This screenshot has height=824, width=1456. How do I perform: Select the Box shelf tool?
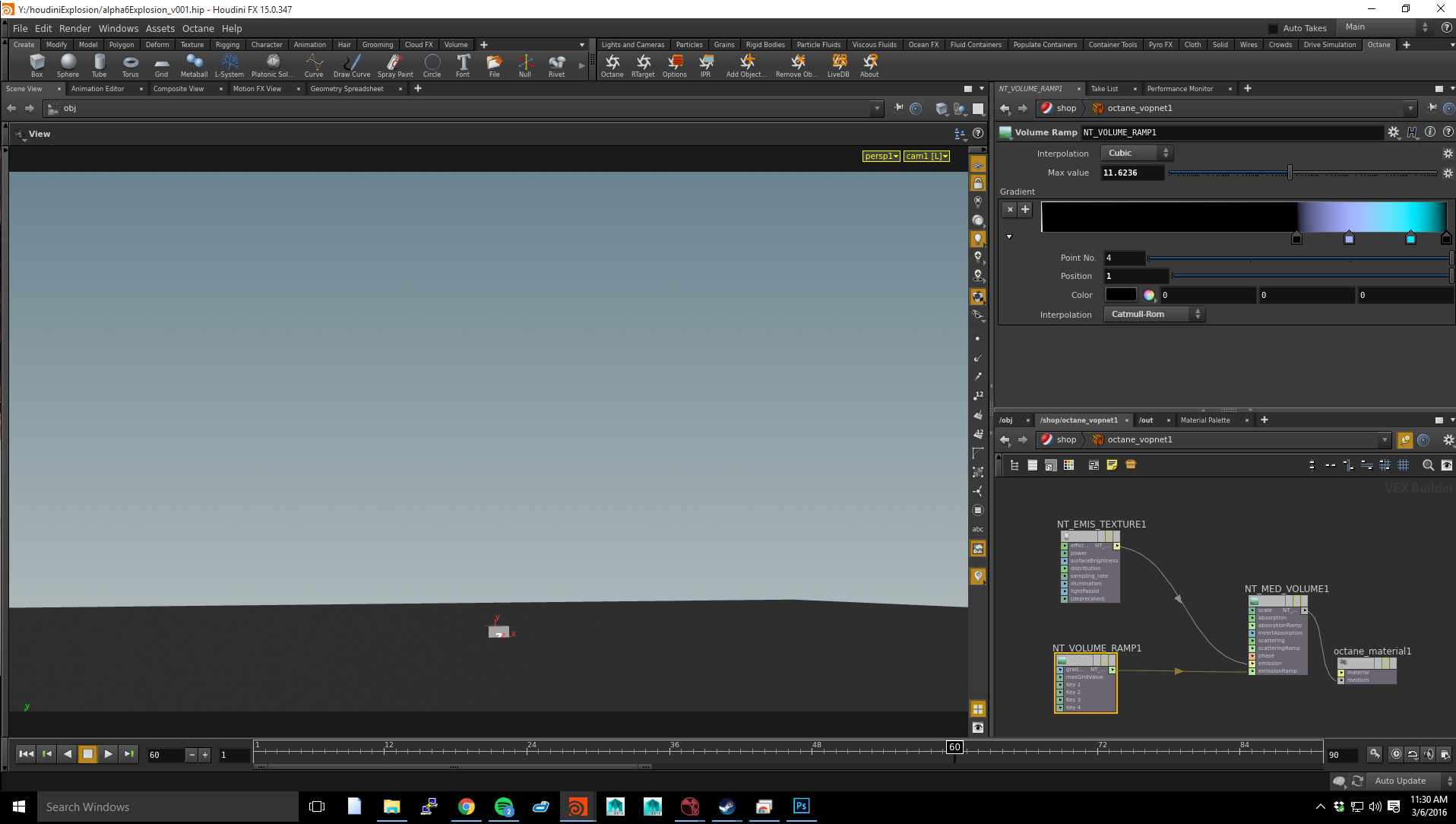tap(36, 65)
